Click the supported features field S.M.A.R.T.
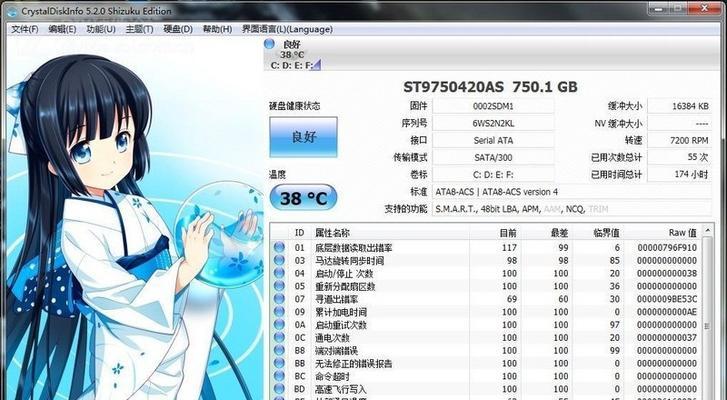The width and height of the screenshot is (727, 400). tap(572, 209)
